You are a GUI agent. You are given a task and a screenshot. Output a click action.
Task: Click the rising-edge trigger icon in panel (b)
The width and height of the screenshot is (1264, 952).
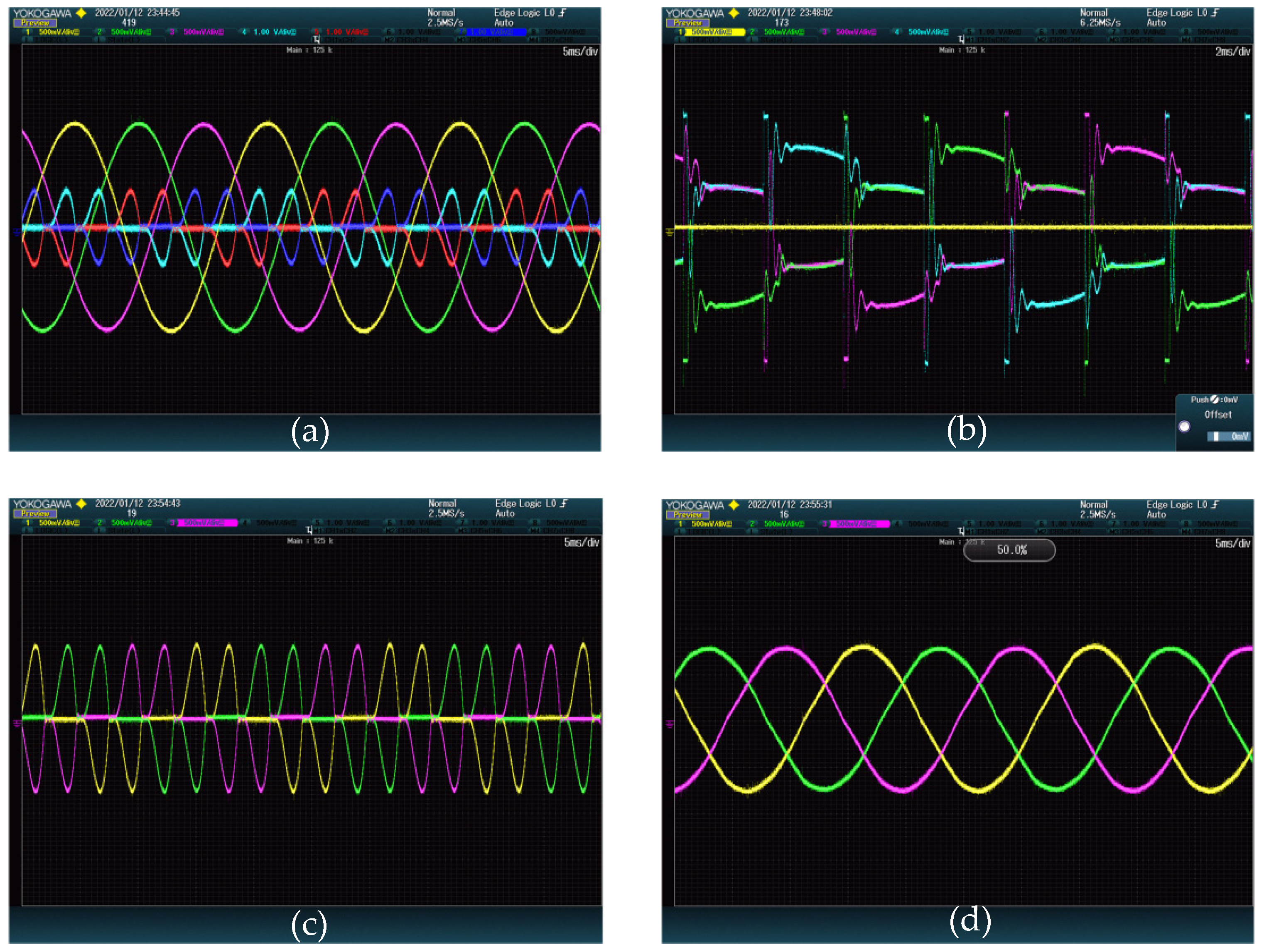[x=1215, y=12]
